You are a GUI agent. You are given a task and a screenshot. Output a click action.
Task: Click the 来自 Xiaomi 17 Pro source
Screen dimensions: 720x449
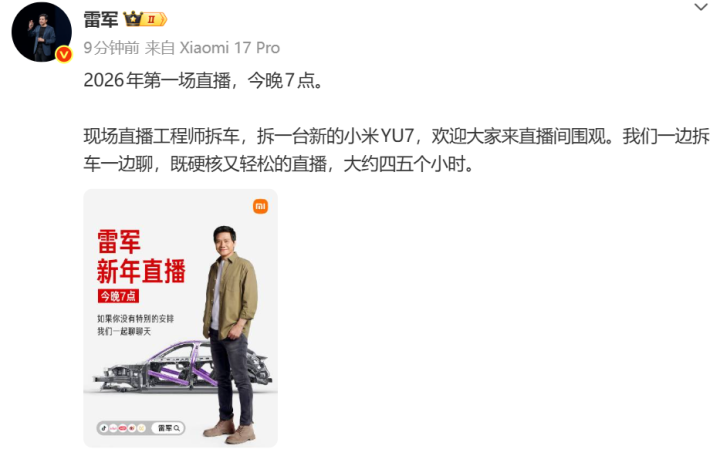[x=212, y=48]
